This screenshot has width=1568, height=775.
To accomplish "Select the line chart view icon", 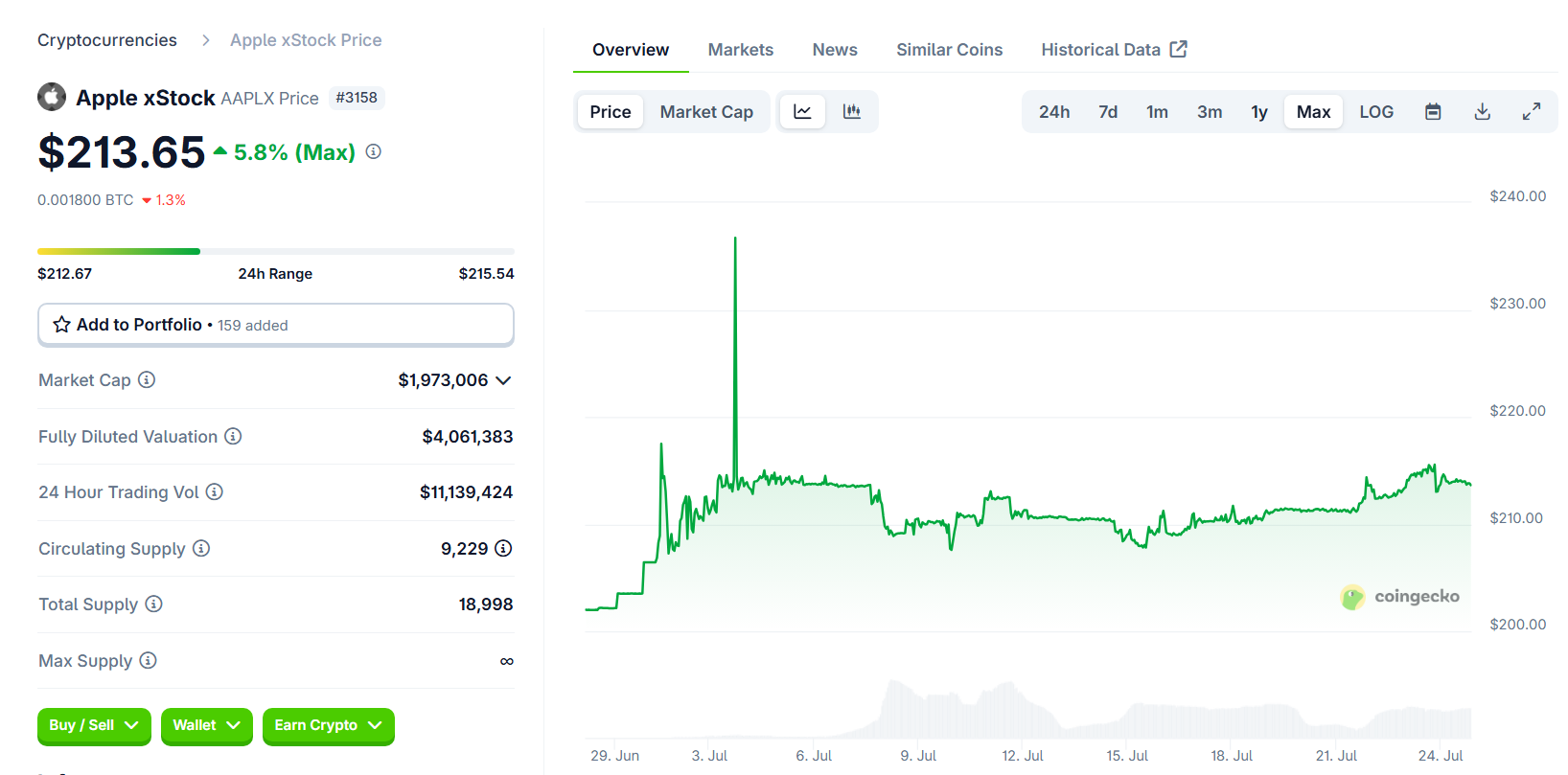I will click(802, 112).
